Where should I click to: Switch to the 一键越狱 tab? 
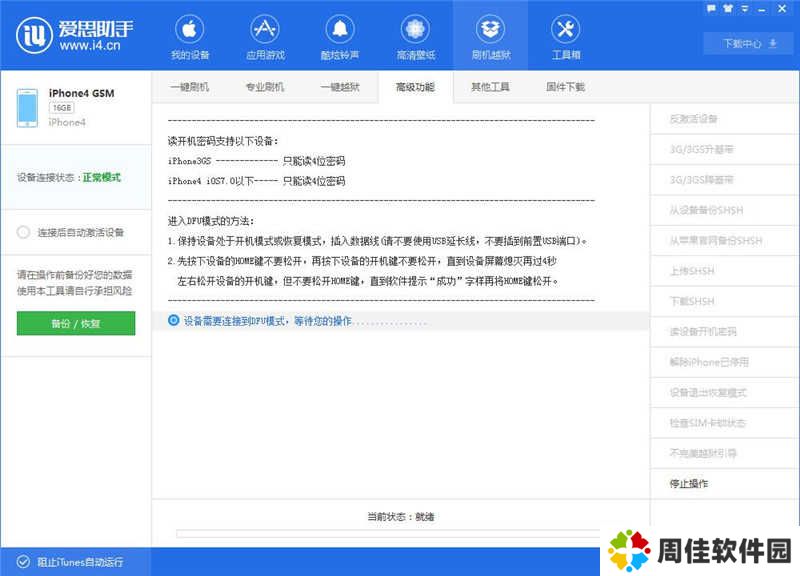[x=340, y=87]
